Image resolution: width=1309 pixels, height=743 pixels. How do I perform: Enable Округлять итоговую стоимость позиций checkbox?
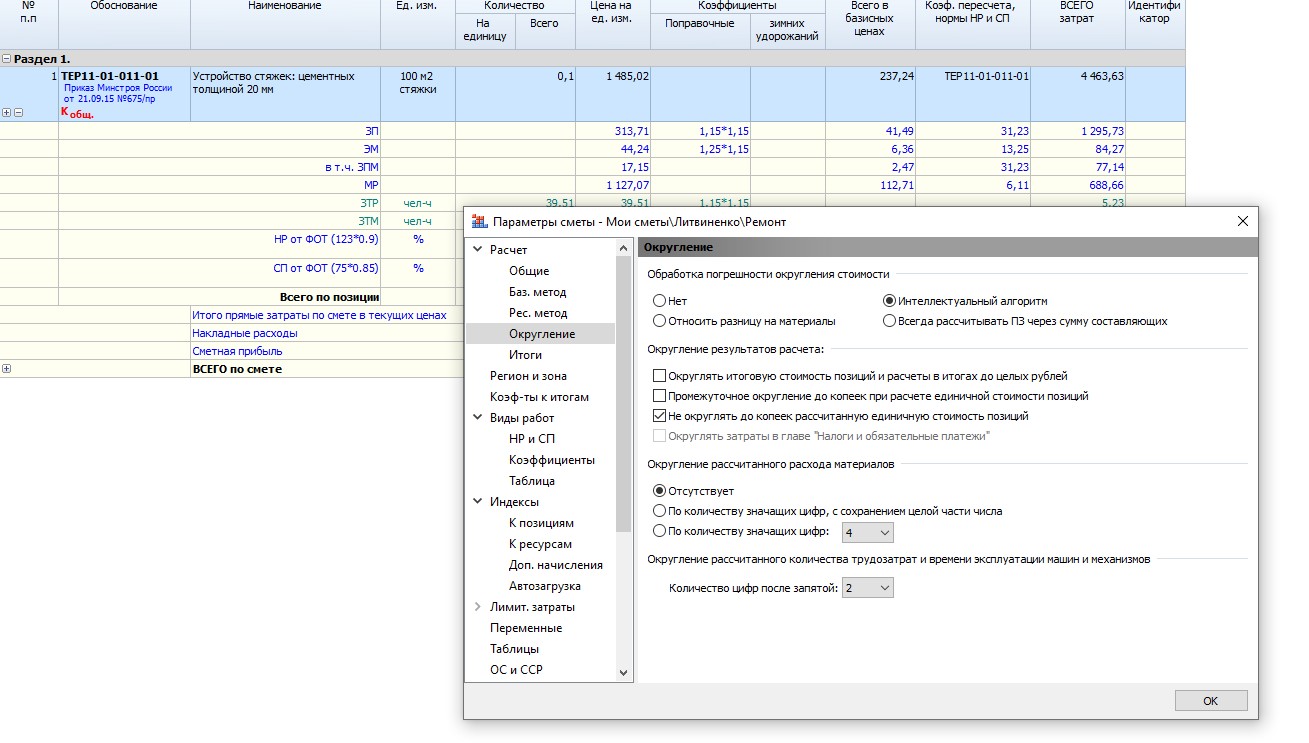(659, 376)
